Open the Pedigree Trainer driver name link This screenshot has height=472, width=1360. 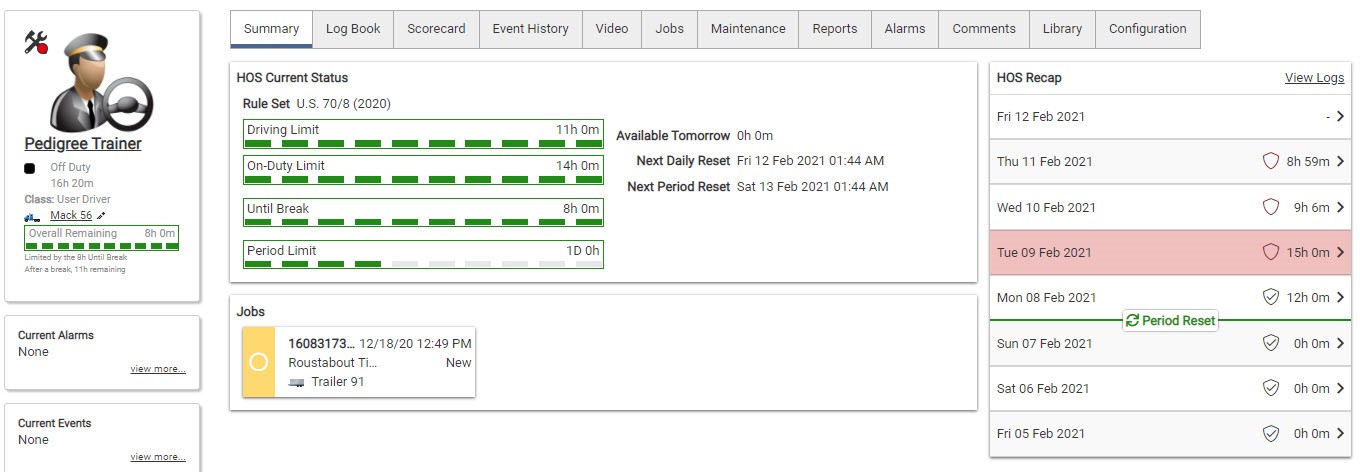pos(83,144)
